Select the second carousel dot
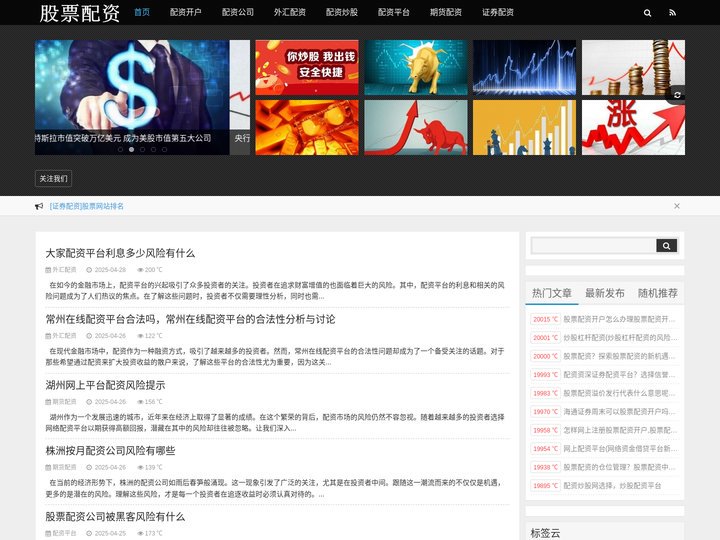The width and height of the screenshot is (720, 540). pos(131,149)
